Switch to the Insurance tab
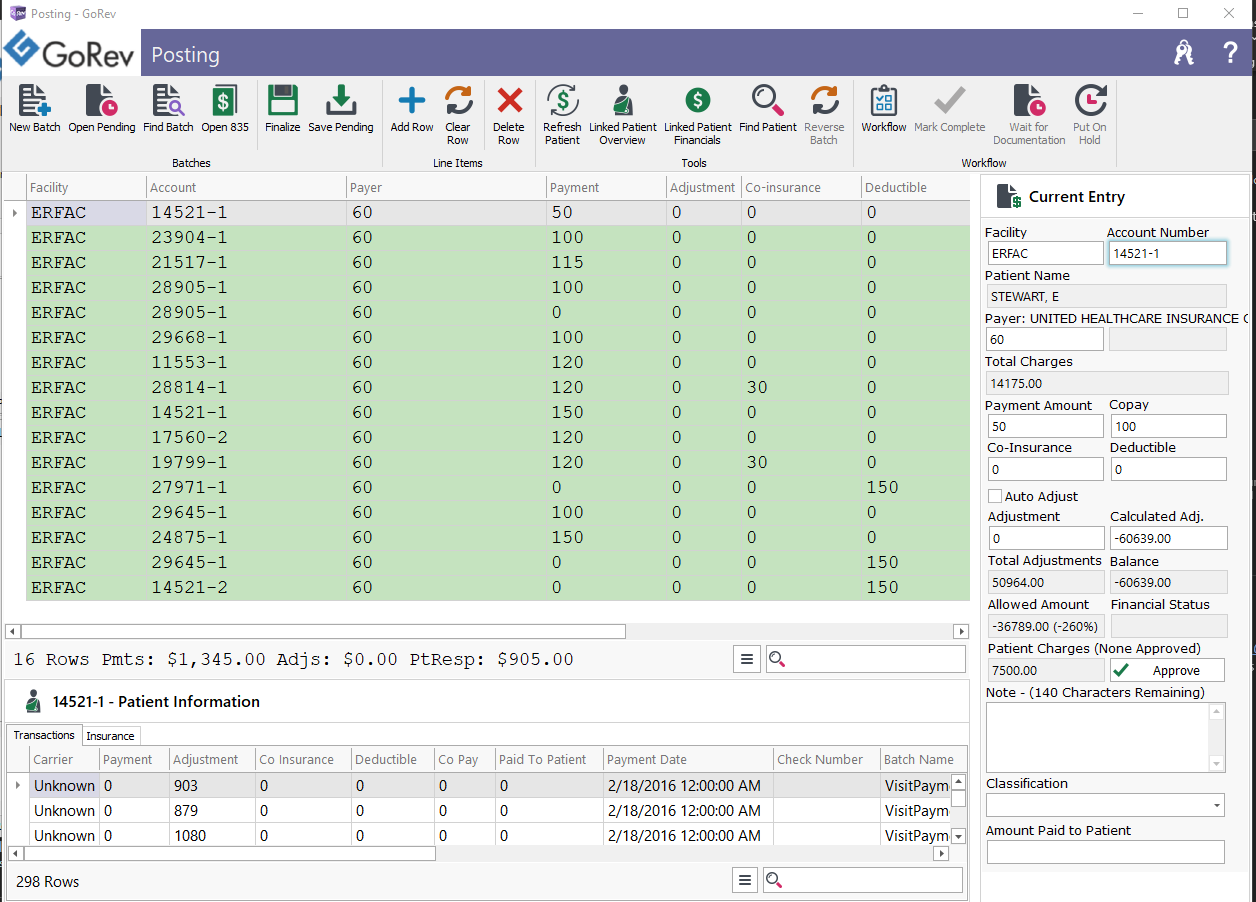This screenshot has width=1256, height=902. pyautogui.click(x=110, y=735)
